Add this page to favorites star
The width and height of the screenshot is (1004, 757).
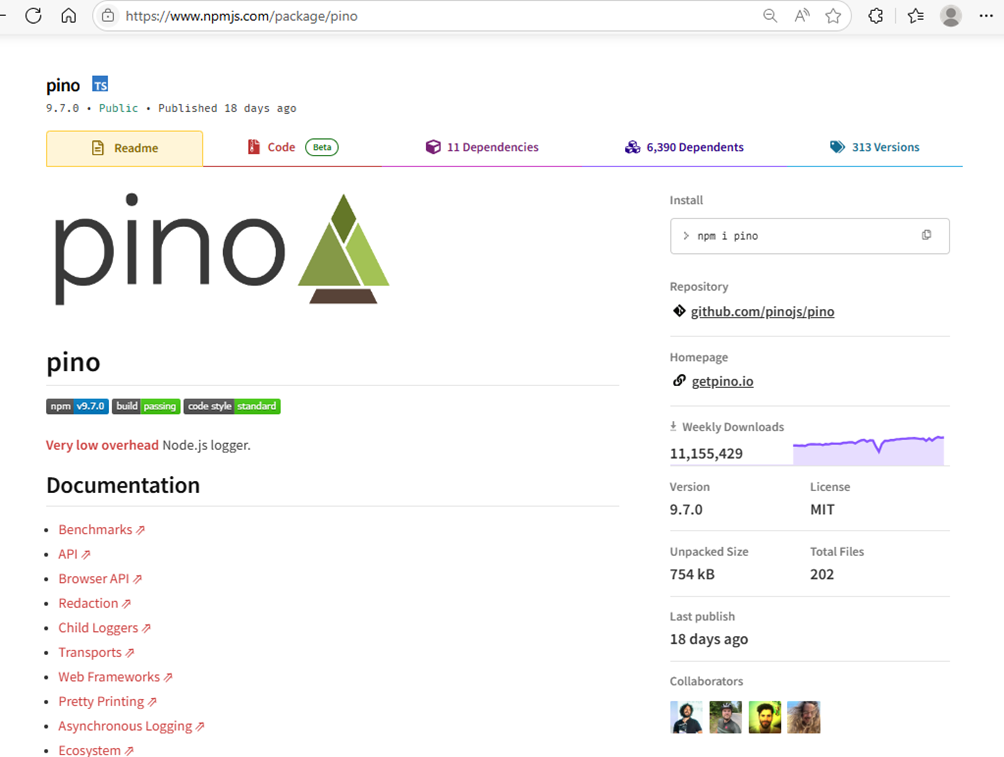pyautogui.click(x=833, y=16)
